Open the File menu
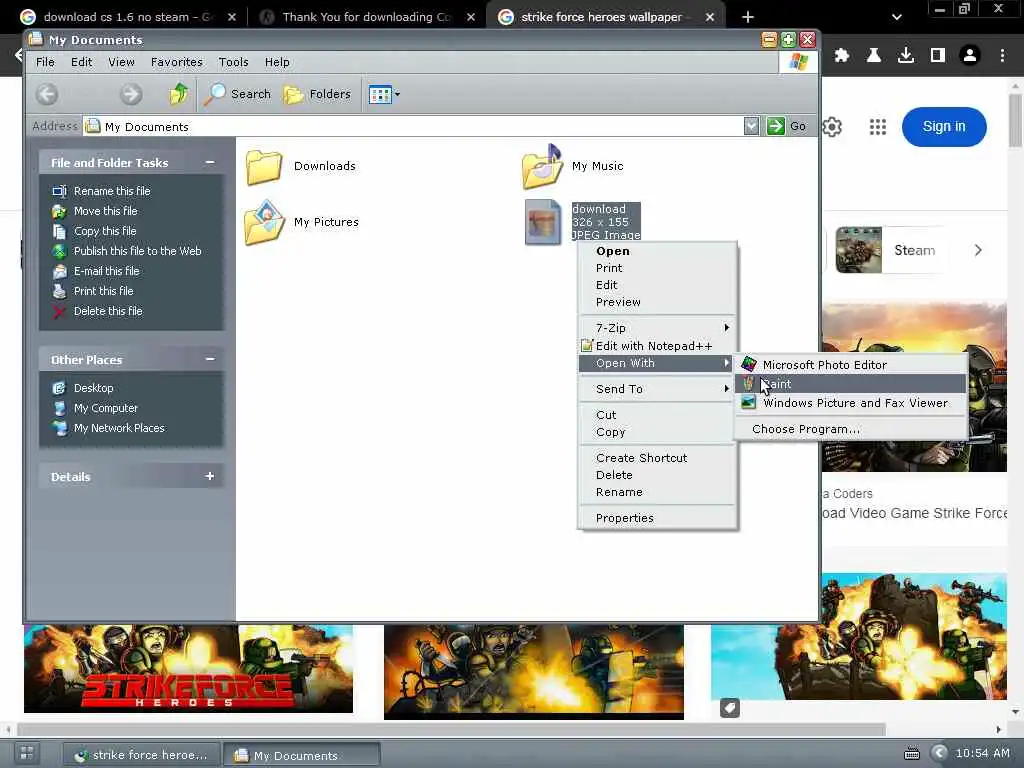 pyautogui.click(x=45, y=62)
